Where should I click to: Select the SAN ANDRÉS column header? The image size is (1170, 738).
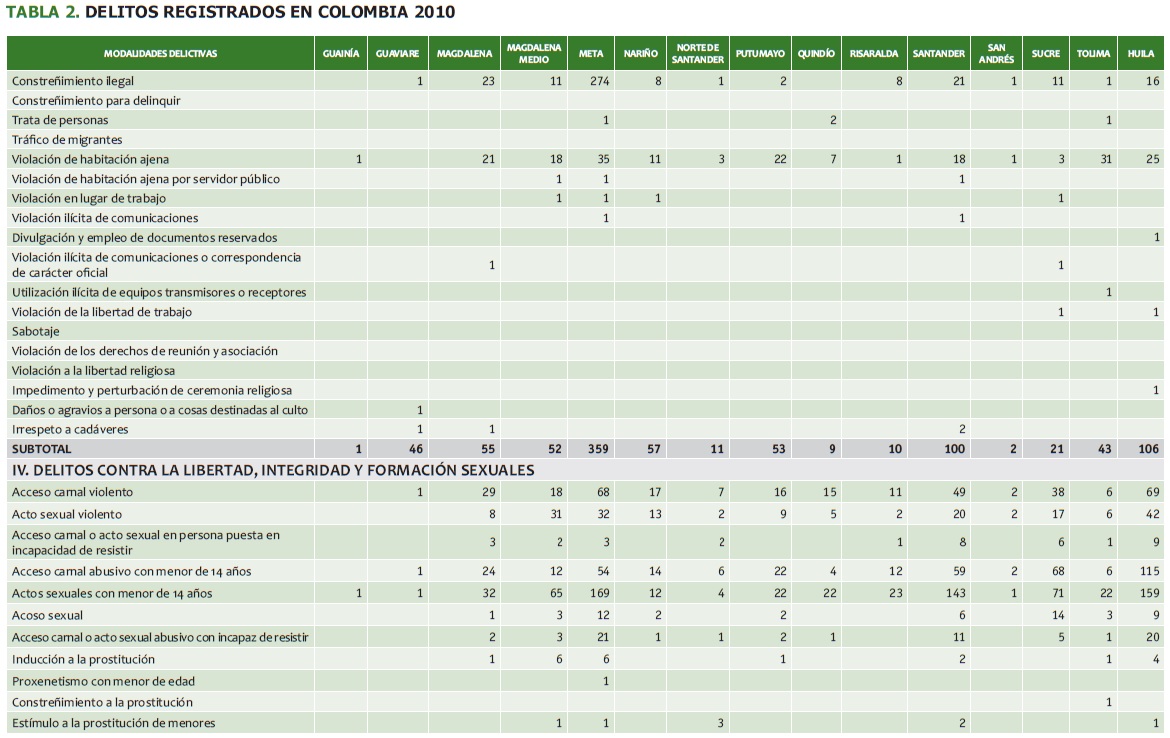(x=996, y=54)
